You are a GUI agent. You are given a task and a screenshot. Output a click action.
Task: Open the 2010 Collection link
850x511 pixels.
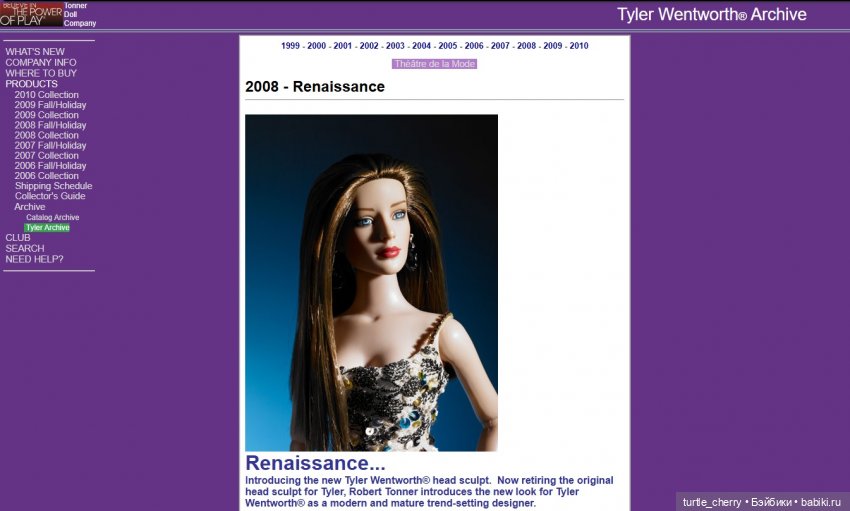47,94
